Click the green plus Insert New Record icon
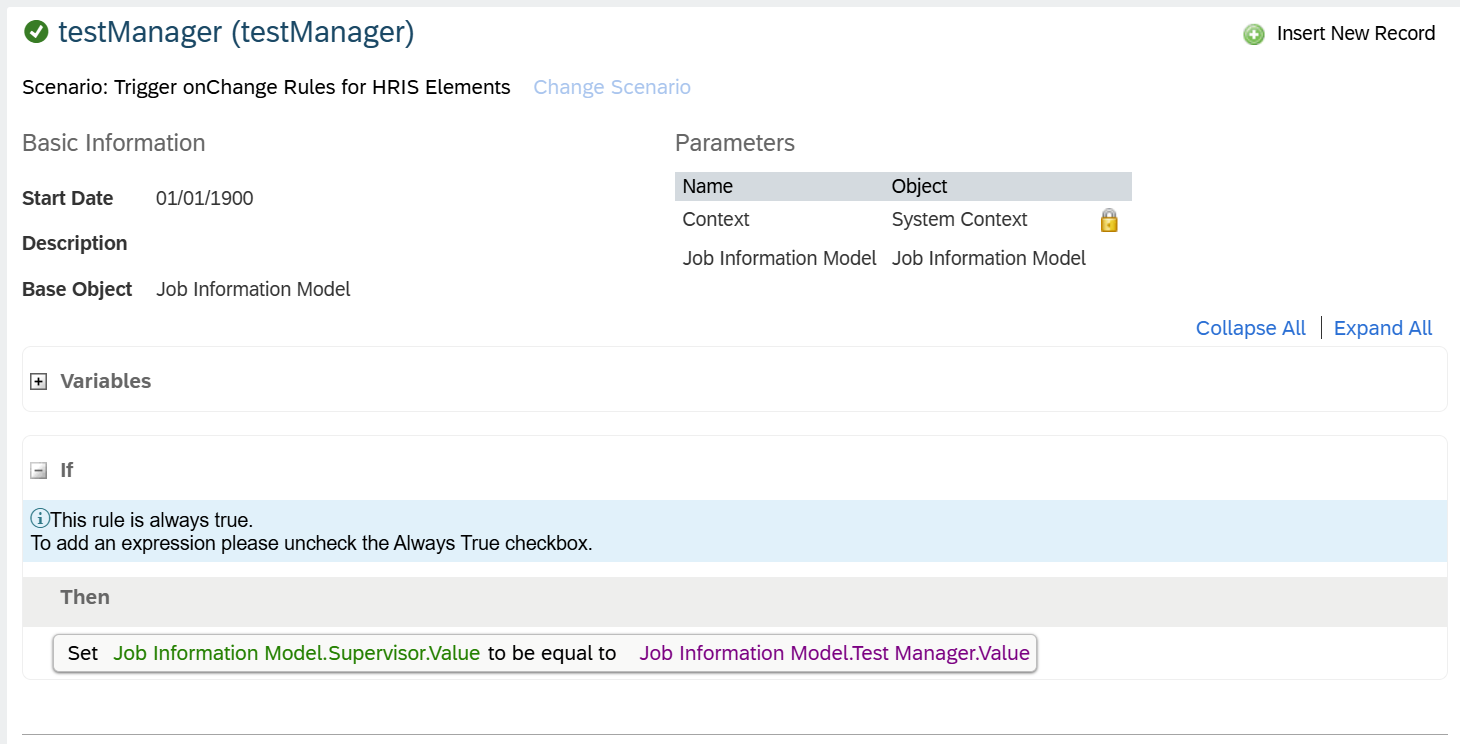This screenshot has height=744, width=1460. [1254, 35]
